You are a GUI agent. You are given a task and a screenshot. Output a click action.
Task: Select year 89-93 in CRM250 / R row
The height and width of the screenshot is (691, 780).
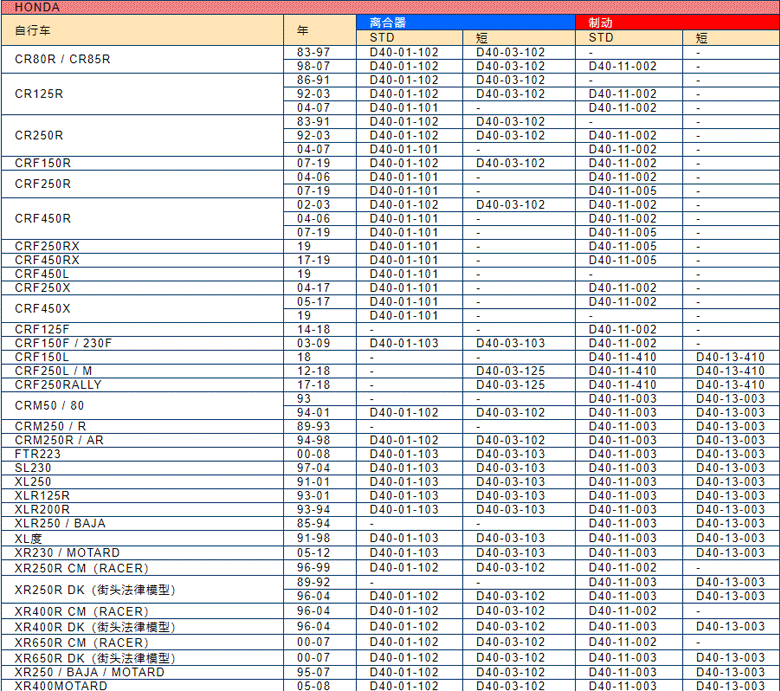click(313, 426)
